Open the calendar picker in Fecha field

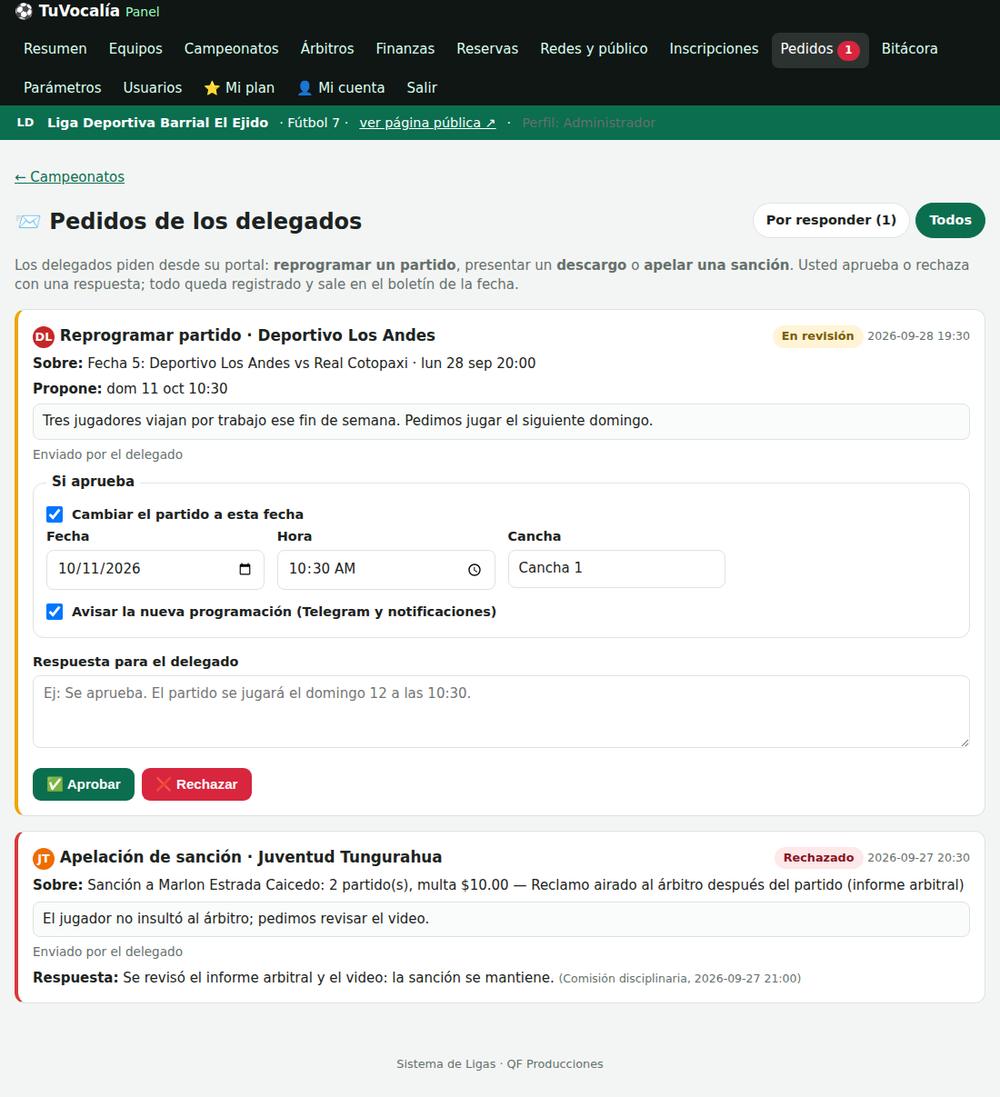click(x=245, y=569)
